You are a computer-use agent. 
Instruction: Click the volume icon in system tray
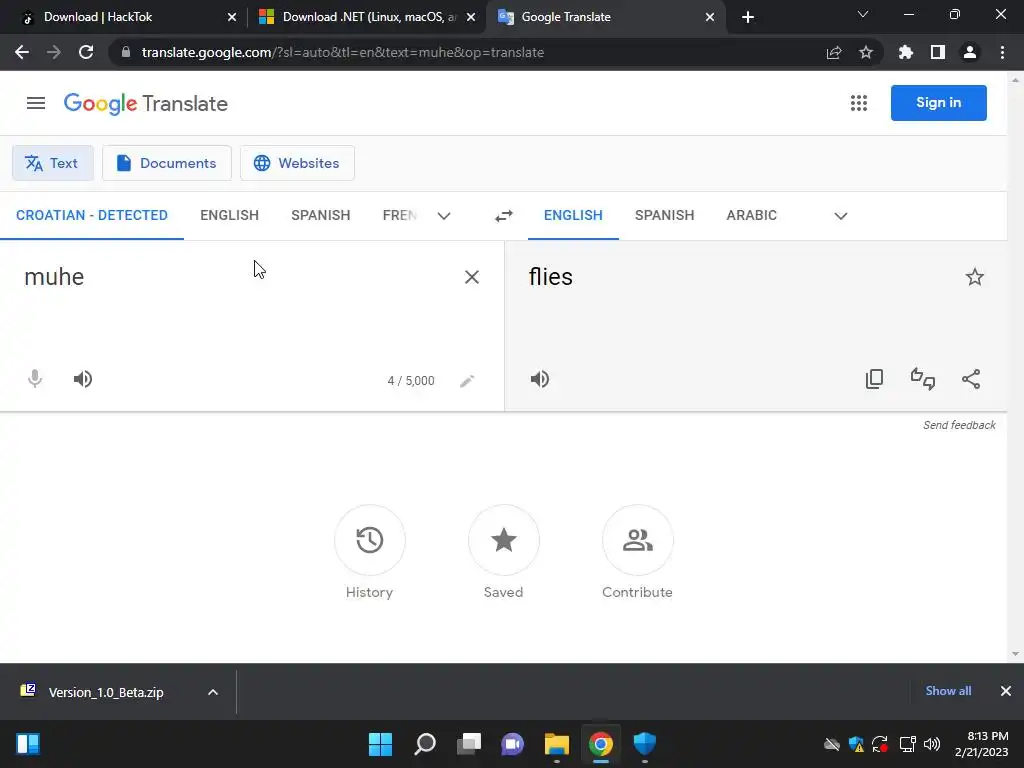coord(932,744)
